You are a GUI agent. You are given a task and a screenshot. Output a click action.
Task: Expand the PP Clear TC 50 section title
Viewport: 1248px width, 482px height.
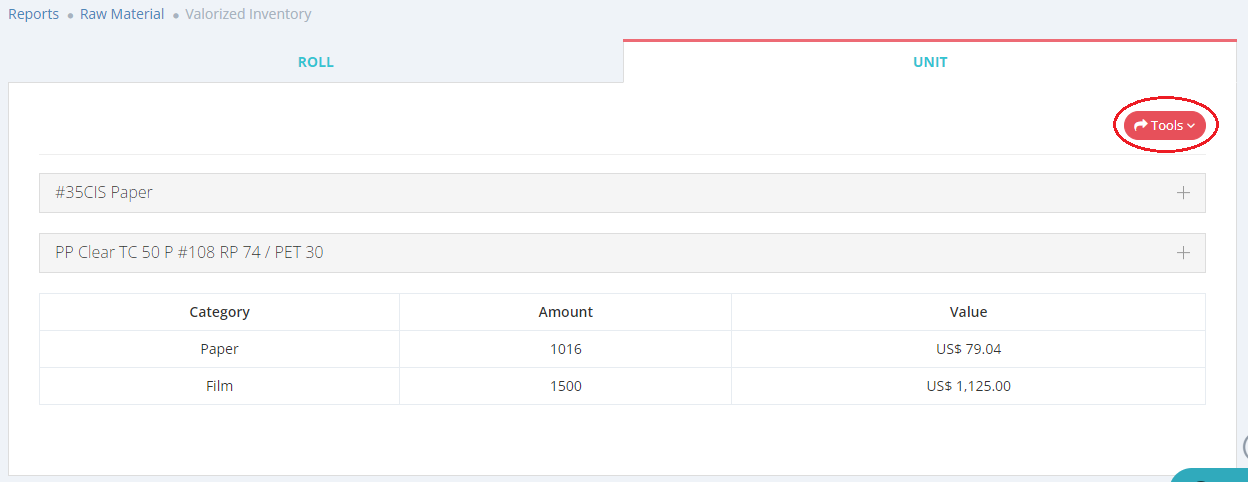189,253
